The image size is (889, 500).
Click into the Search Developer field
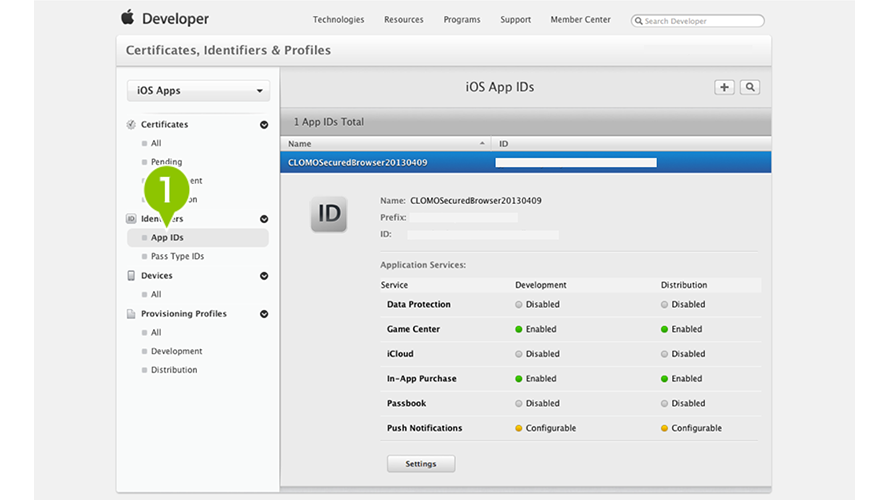[x=698, y=21]
